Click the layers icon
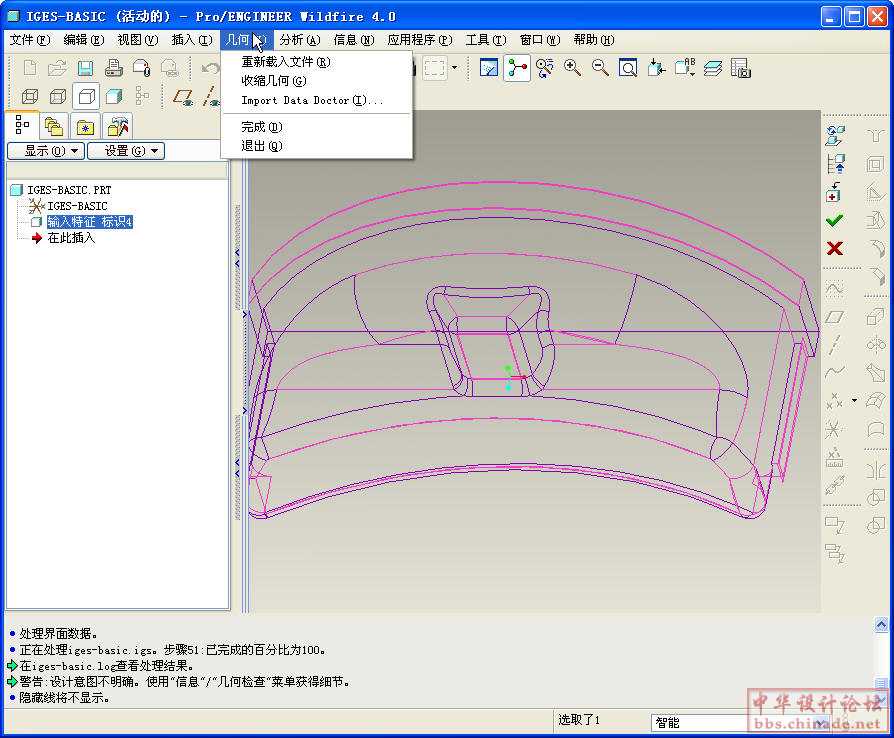 (713, 68)
